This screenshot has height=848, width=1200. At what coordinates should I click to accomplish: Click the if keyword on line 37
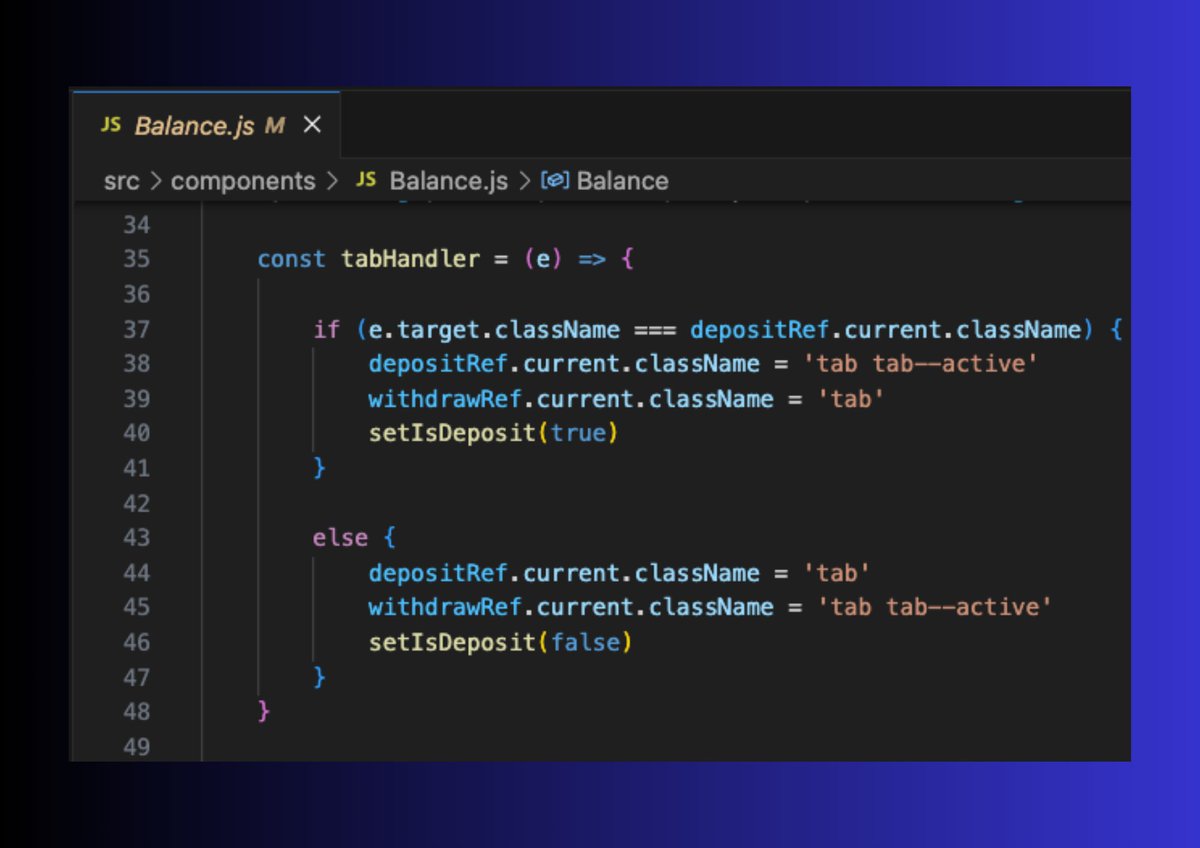coord(327,329)
